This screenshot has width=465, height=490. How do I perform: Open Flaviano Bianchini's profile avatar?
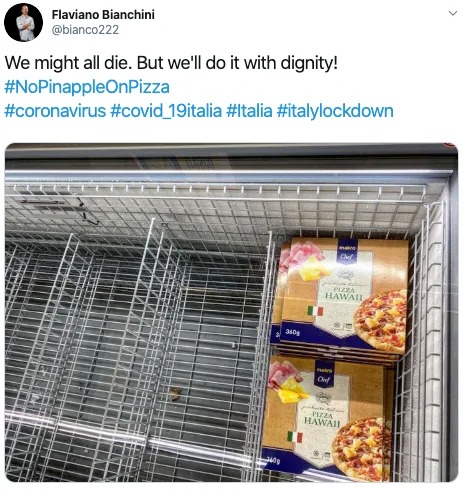click(x=23, y=23)
